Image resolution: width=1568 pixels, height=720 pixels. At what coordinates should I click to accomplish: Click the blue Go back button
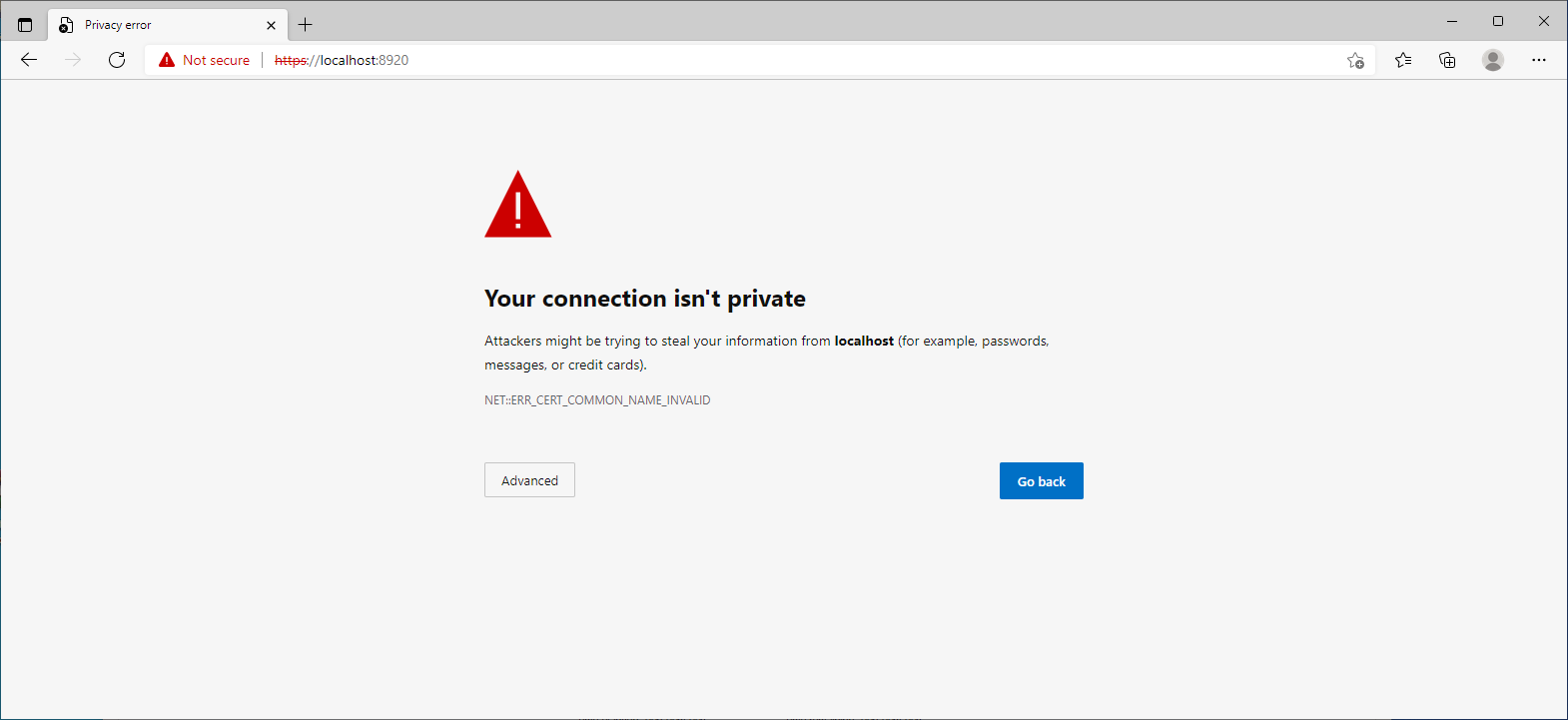click(x=1042, y=481)
